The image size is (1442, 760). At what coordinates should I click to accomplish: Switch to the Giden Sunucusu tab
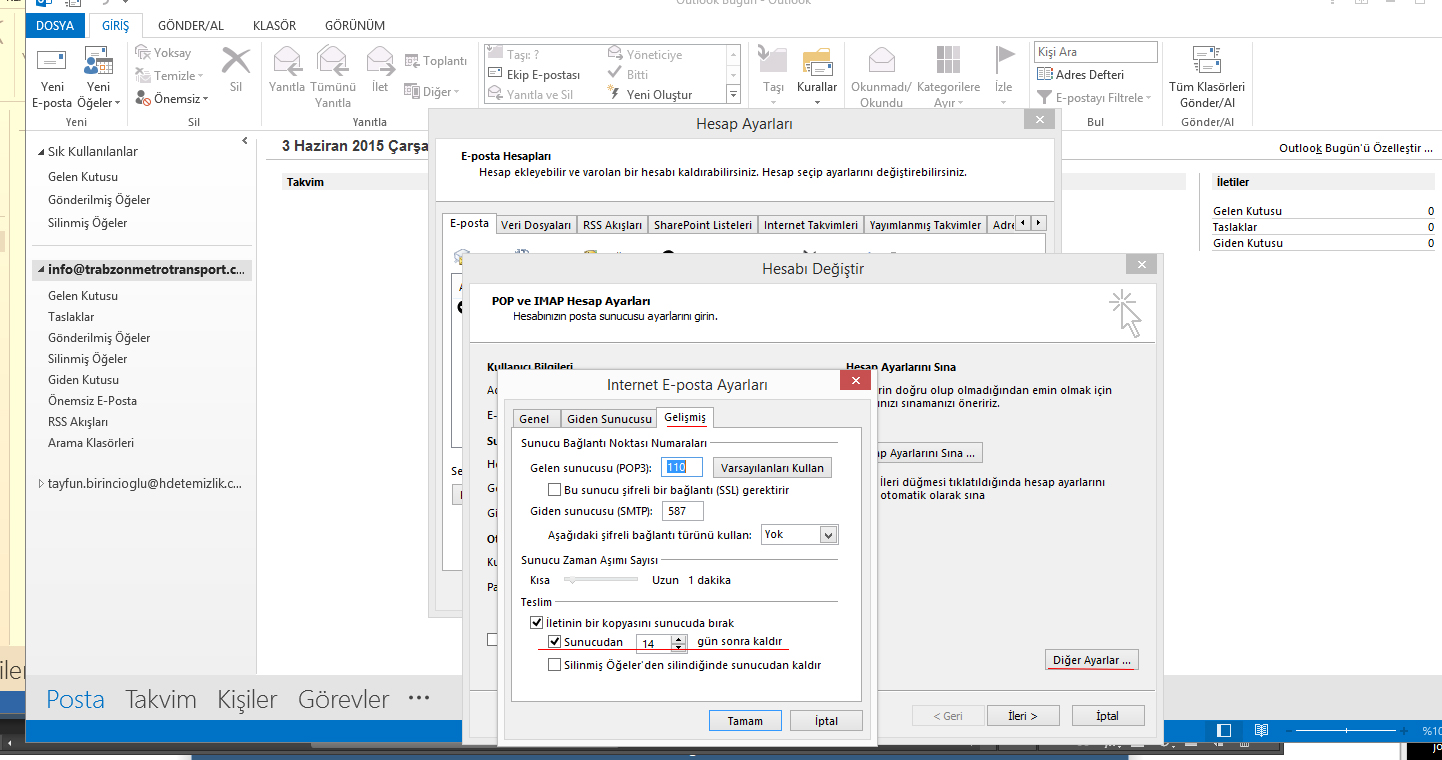(x=609, y=419)
